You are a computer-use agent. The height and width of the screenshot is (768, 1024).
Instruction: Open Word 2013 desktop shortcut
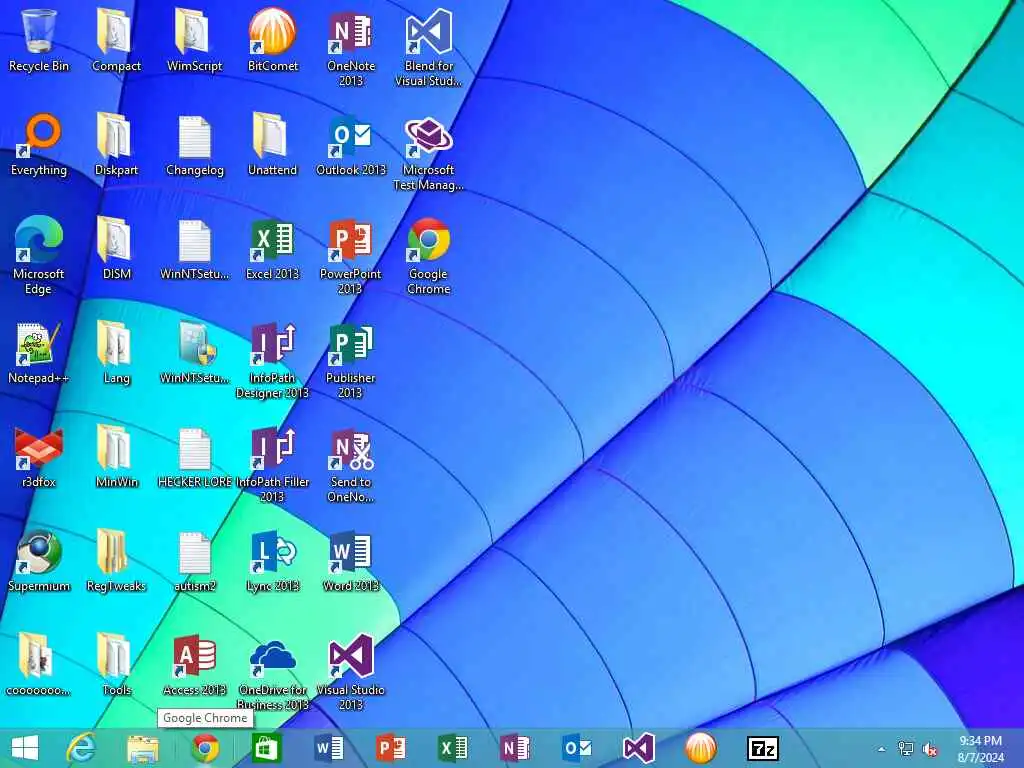351,560
